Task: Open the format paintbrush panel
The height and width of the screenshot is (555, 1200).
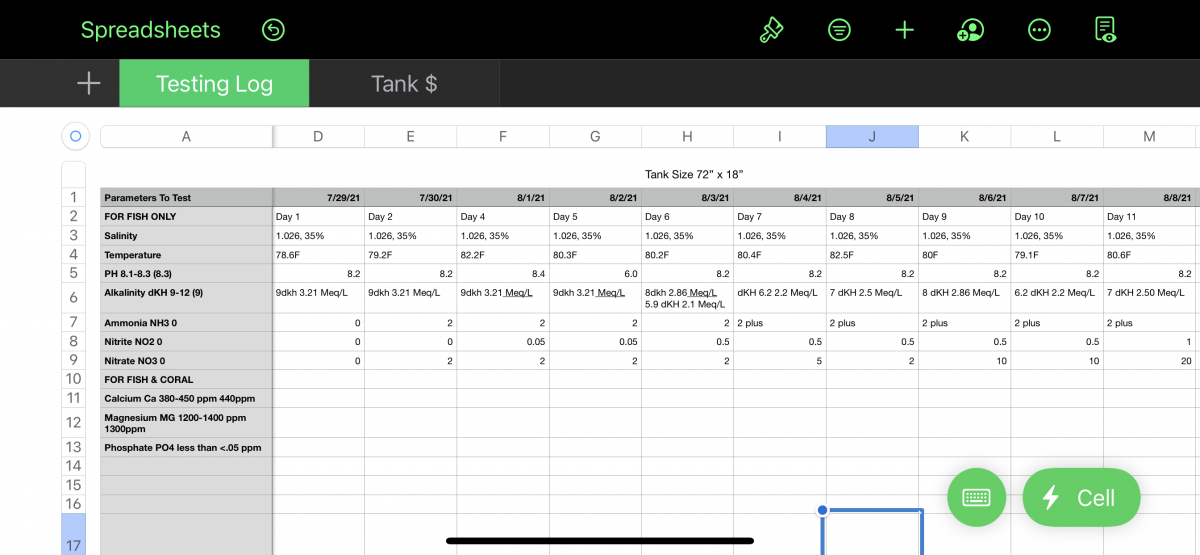Action: pyautogui.click(x=771, y=30)
